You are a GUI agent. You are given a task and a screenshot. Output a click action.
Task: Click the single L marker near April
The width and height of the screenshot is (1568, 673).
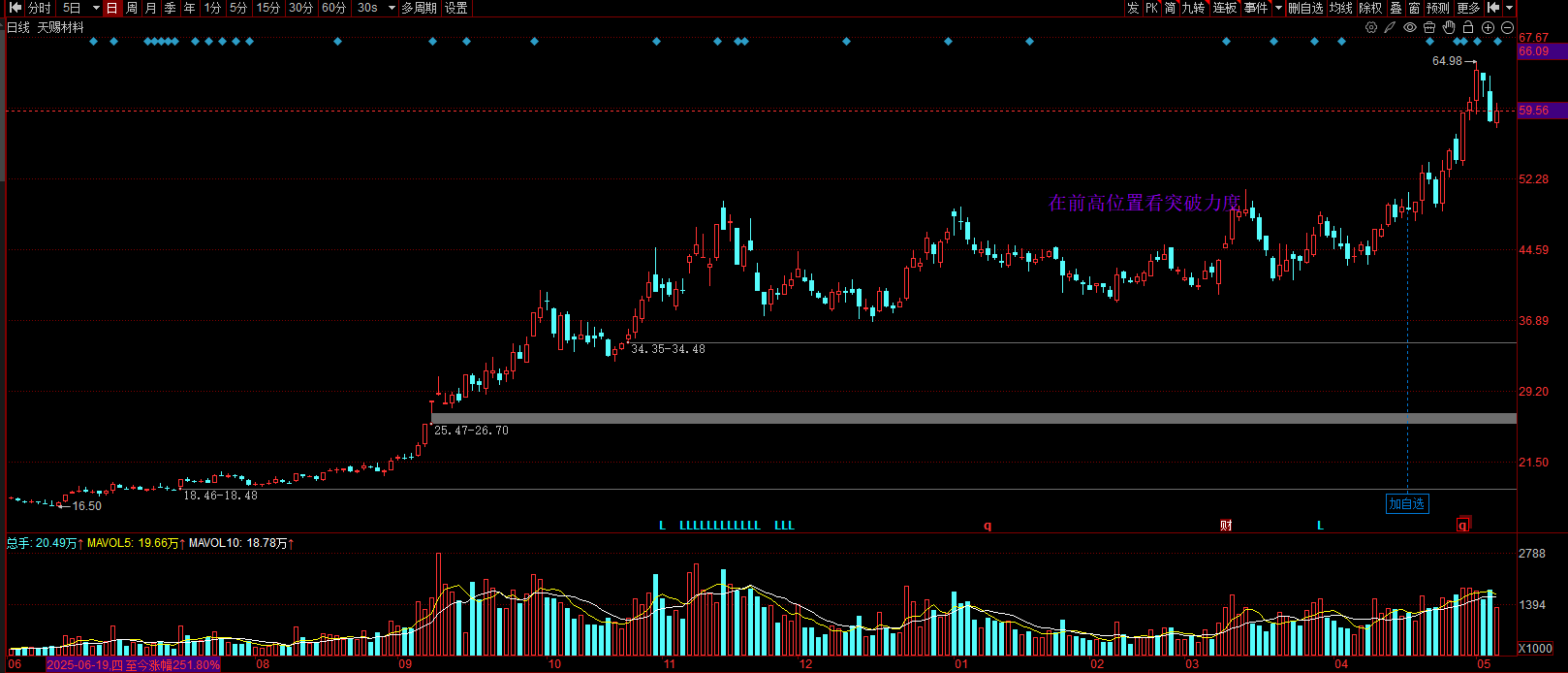point(1320,526)
